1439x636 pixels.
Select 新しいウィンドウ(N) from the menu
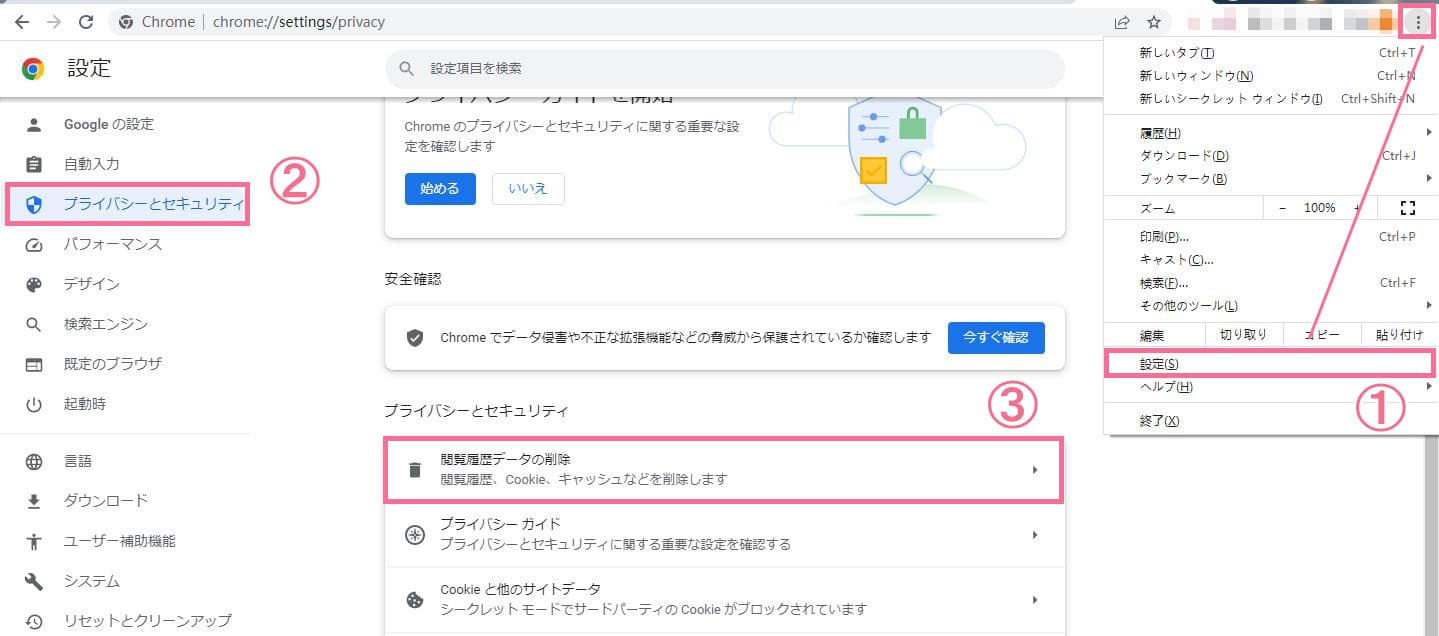click(1270, 76)
